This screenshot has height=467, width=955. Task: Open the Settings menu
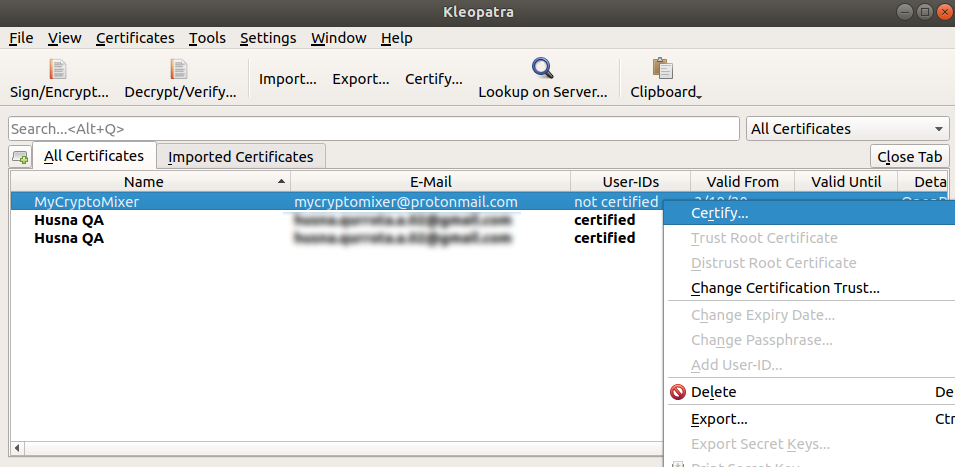pyautogui.click(x=268, y=38)
